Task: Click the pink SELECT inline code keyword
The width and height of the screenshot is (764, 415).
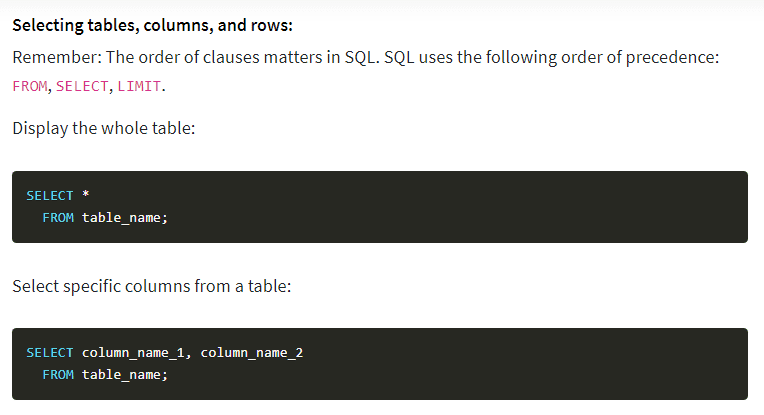Action: pos(82,86)
